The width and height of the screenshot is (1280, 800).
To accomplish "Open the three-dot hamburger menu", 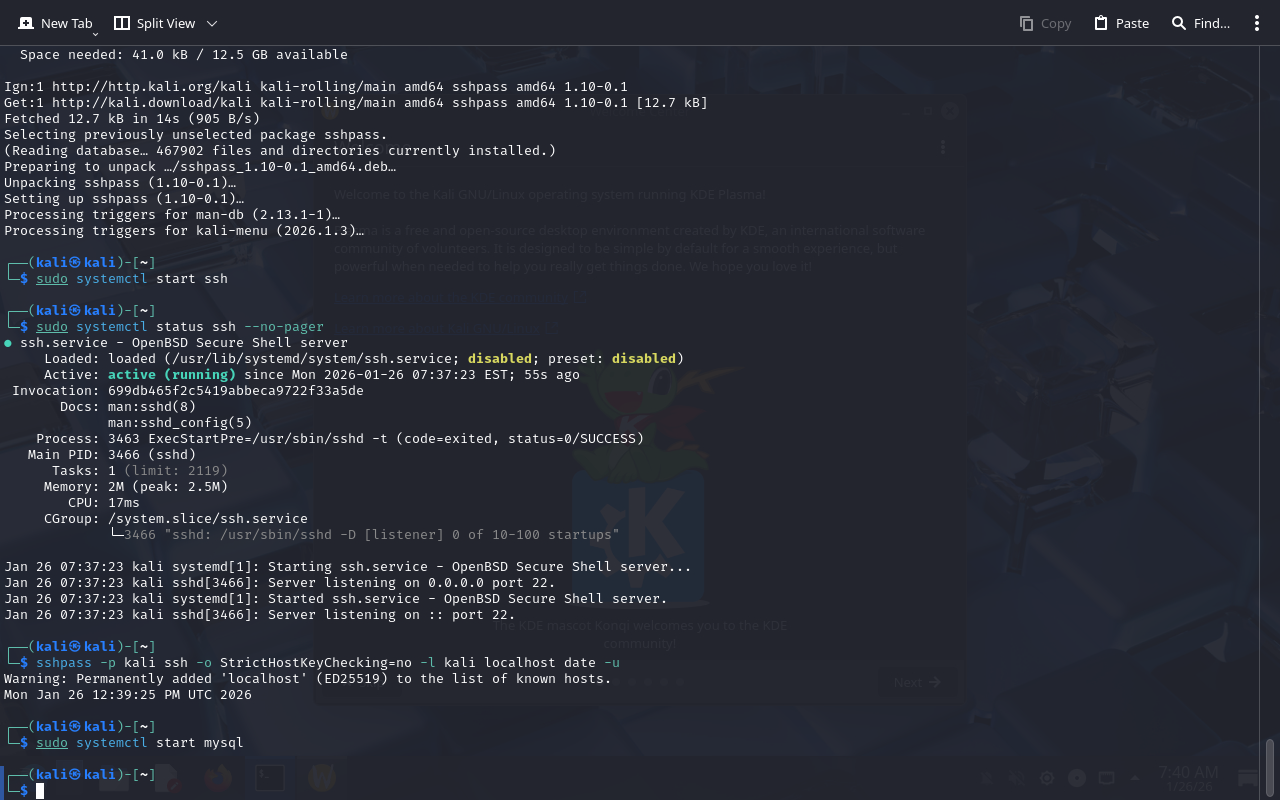I will click(1257, 23).
